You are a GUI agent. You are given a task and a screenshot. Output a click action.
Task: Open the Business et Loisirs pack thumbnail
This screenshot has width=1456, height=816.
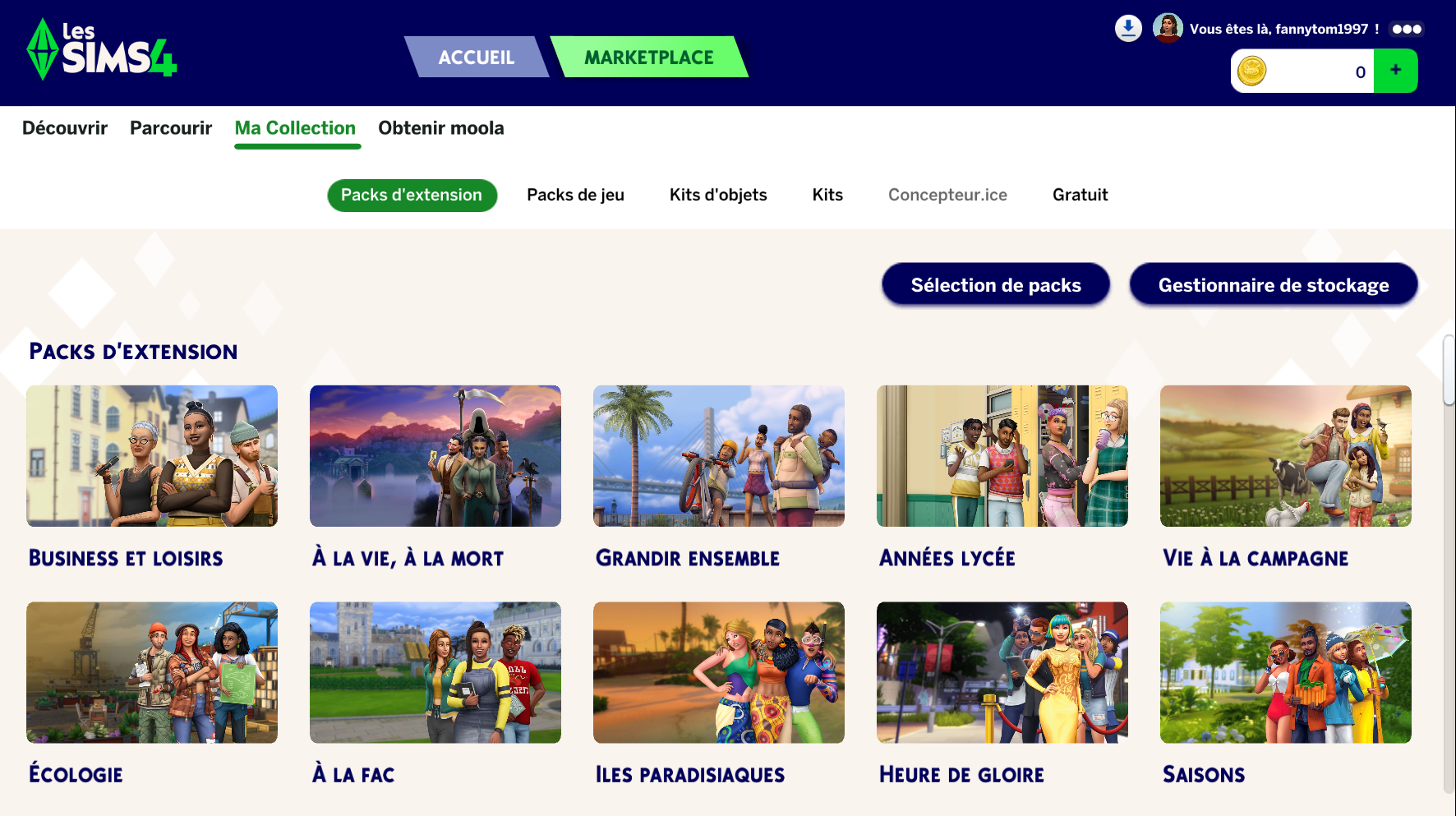[152, 456]
